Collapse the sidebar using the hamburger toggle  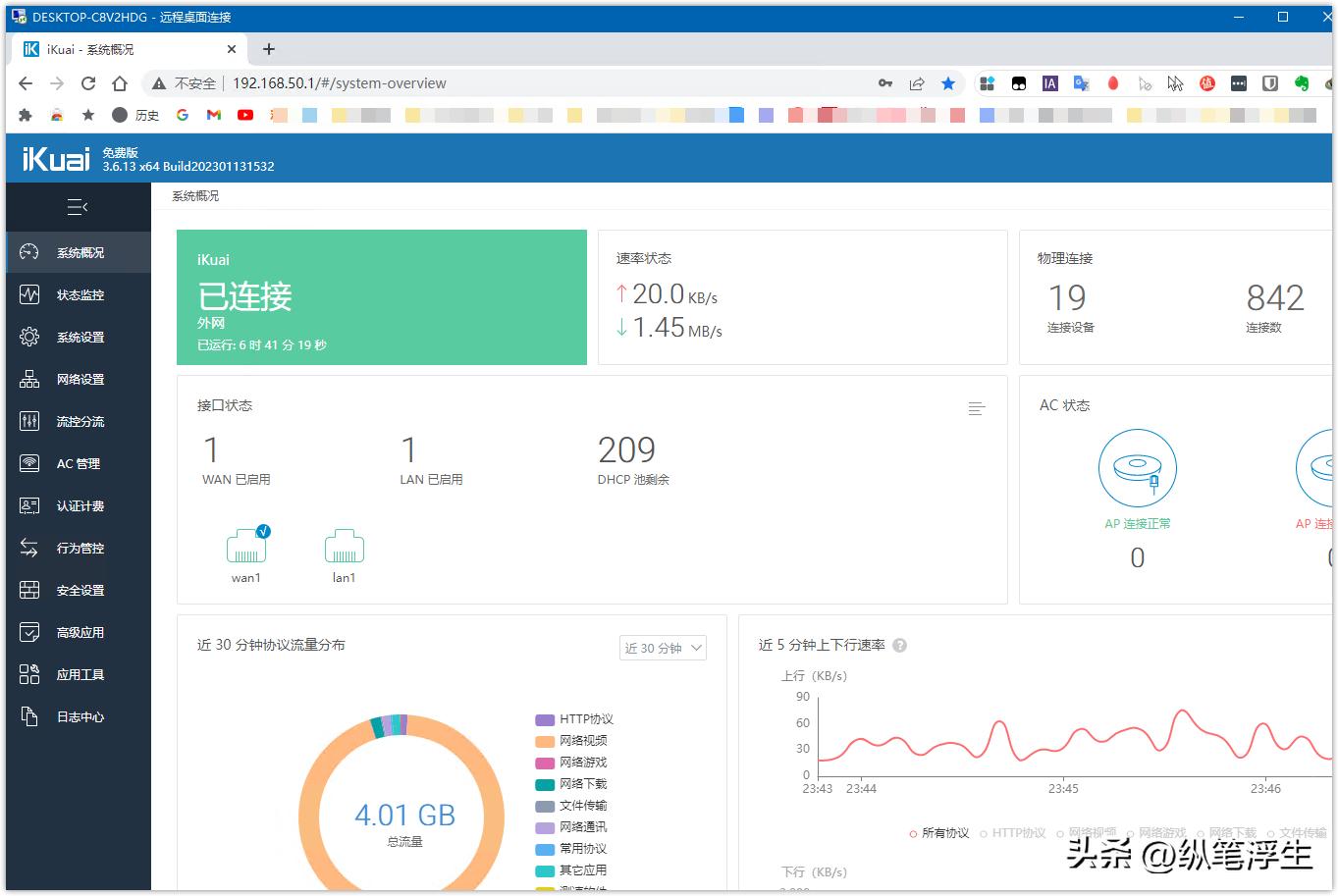pos(79,207)
